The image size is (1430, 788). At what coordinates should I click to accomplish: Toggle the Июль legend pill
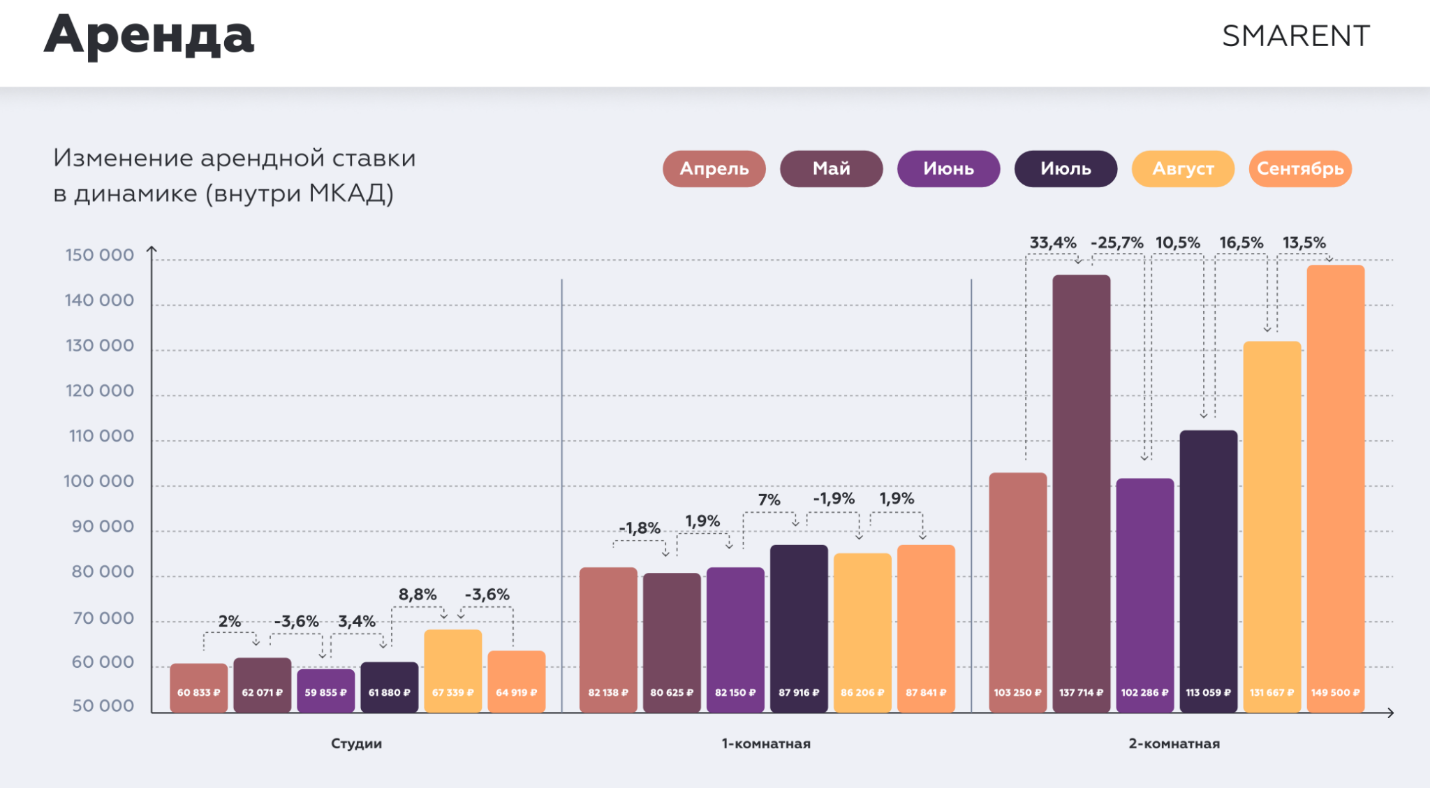coord(1066,169)
